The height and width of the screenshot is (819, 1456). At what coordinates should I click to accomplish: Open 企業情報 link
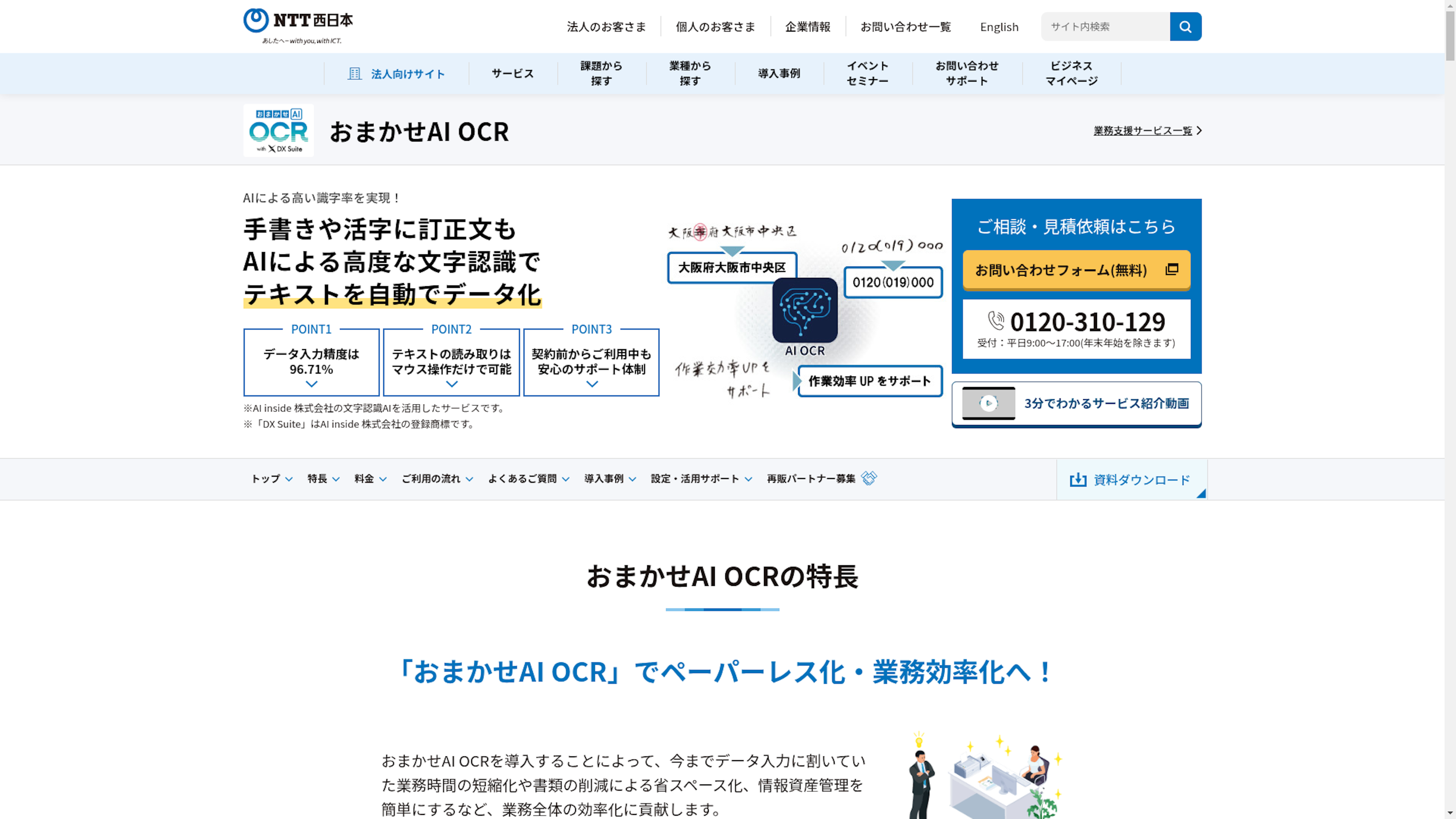[808, 27]
